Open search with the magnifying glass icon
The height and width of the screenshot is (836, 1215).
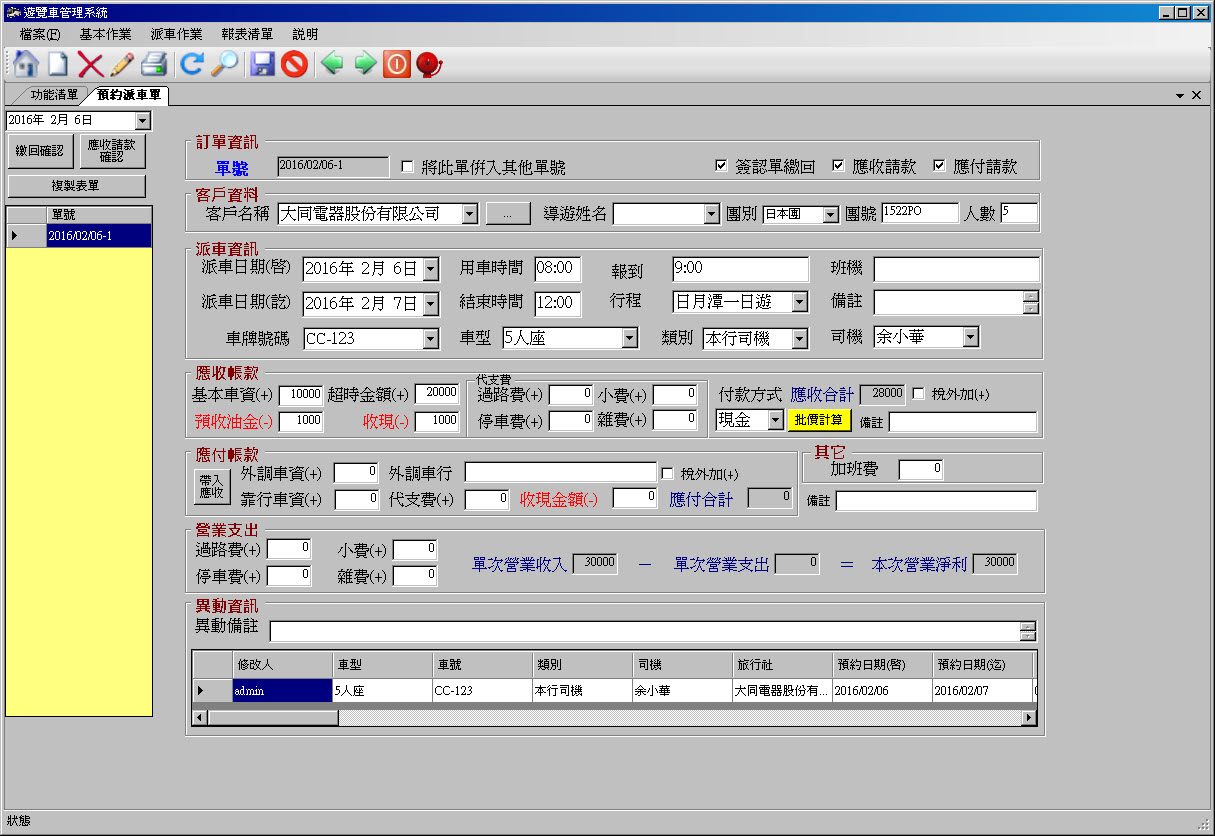[x=223, y=64]
